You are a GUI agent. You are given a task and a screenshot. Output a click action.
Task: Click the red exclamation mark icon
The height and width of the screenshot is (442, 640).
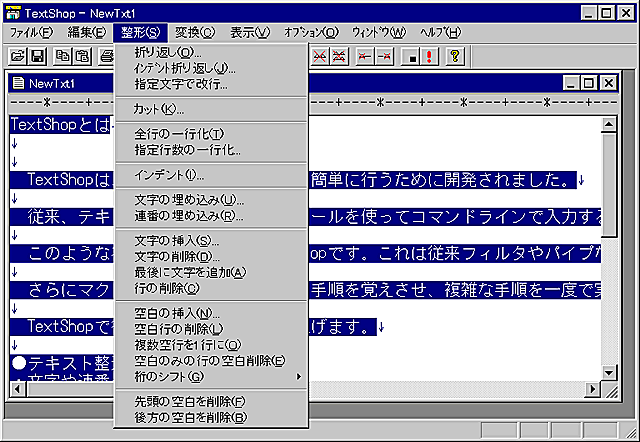pos(429,56)
